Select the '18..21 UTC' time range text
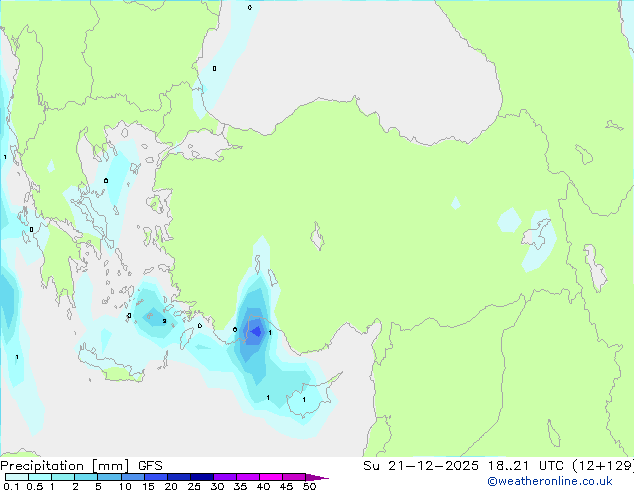The image size is (634, 490). point(526,466)
